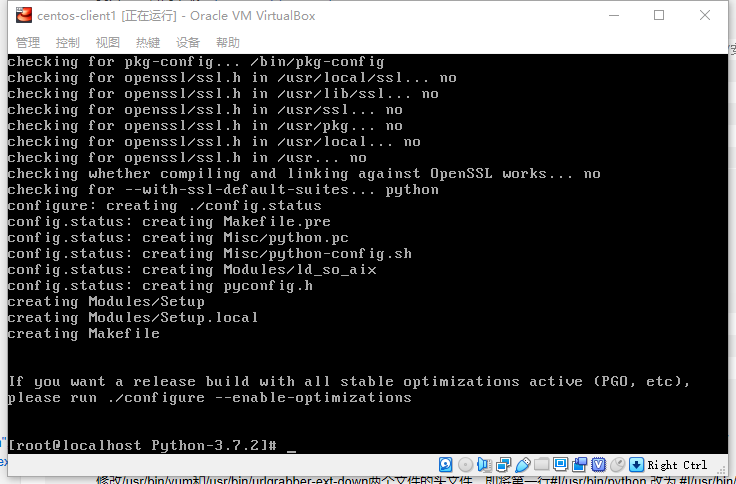Click the display monitor status icon
This screenshot has width=736, height=484.
(x=560, y=465)
